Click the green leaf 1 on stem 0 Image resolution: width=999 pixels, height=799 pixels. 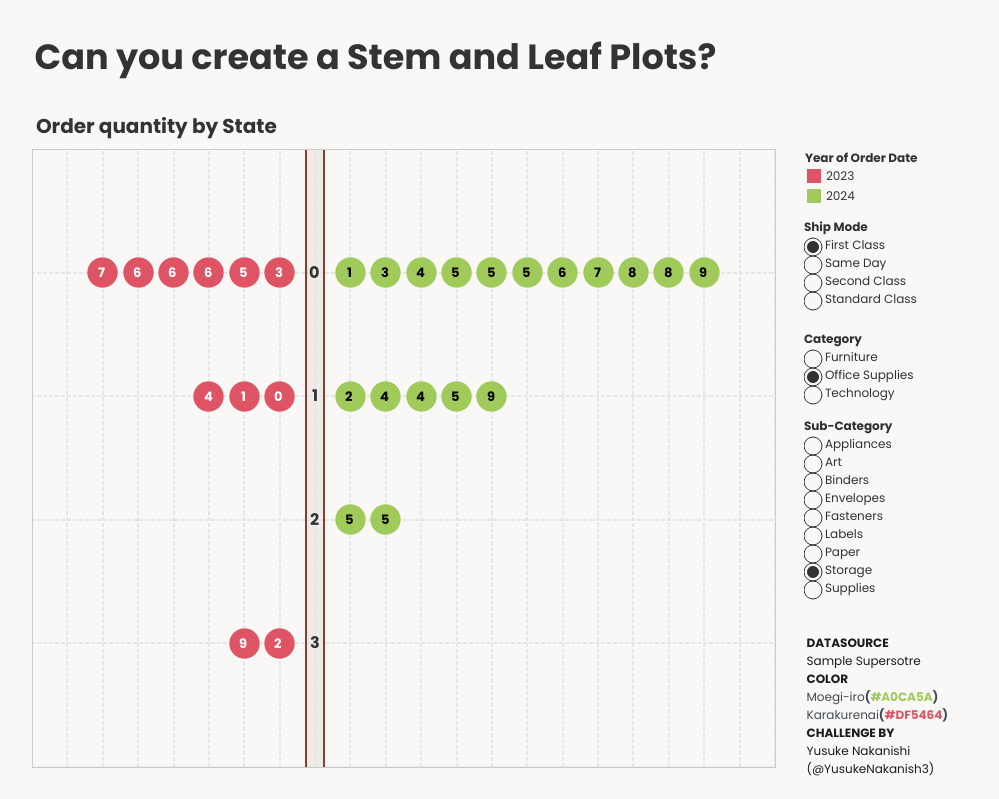(349, 272)
